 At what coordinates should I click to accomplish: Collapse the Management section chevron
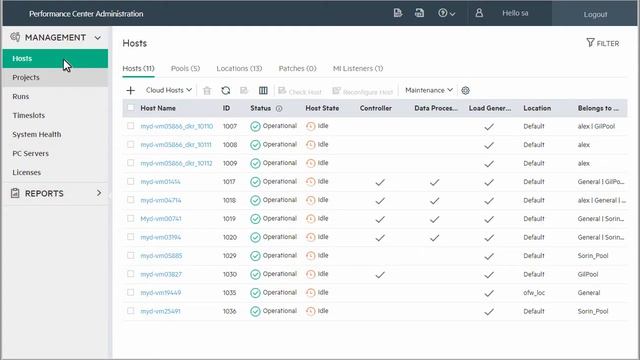(x=98, y=38)
